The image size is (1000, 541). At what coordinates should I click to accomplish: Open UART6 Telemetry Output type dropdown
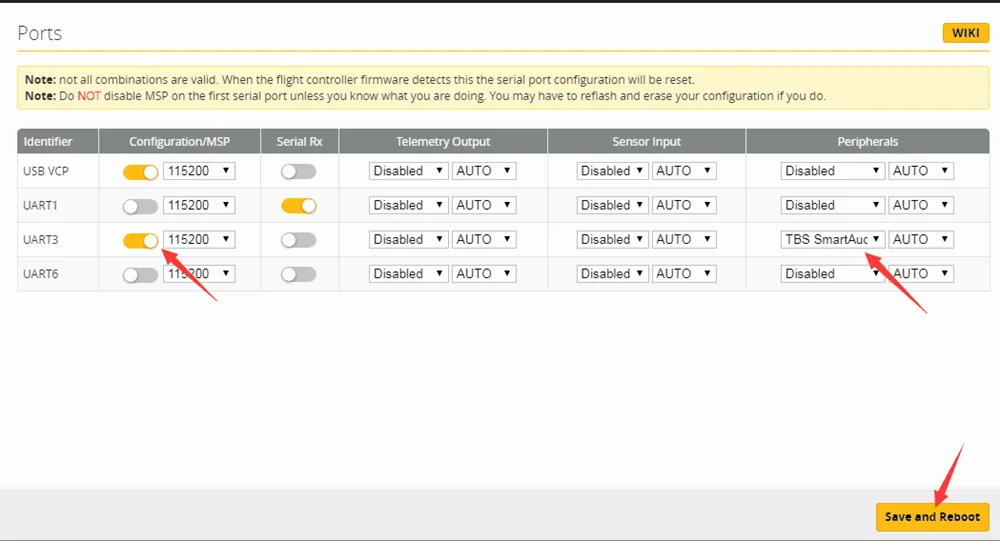point(408,274)
